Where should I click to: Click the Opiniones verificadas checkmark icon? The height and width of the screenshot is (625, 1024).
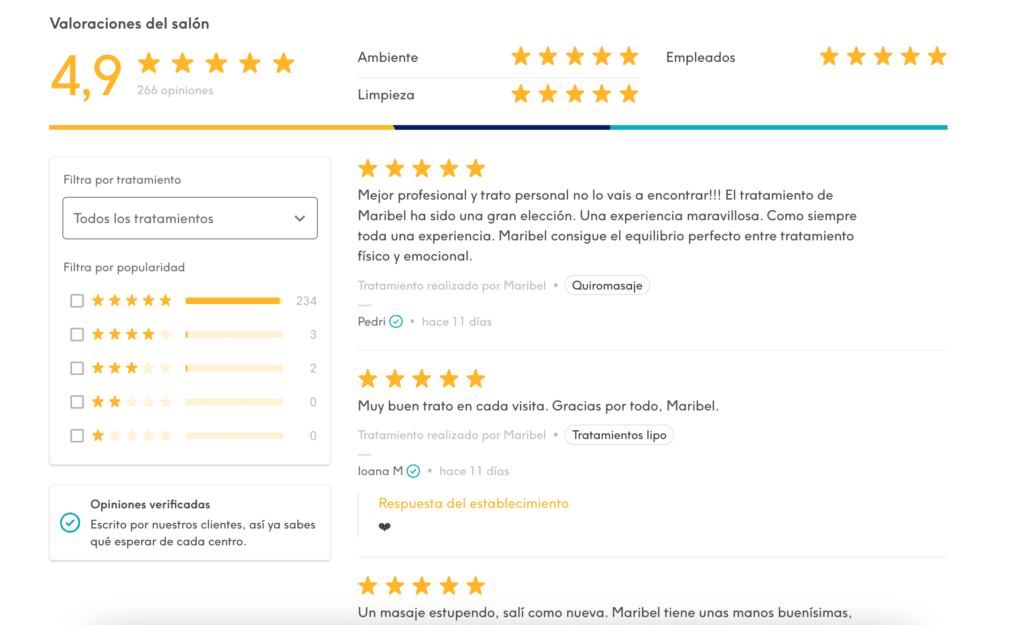pyautogui.click(x=70, y=523)
